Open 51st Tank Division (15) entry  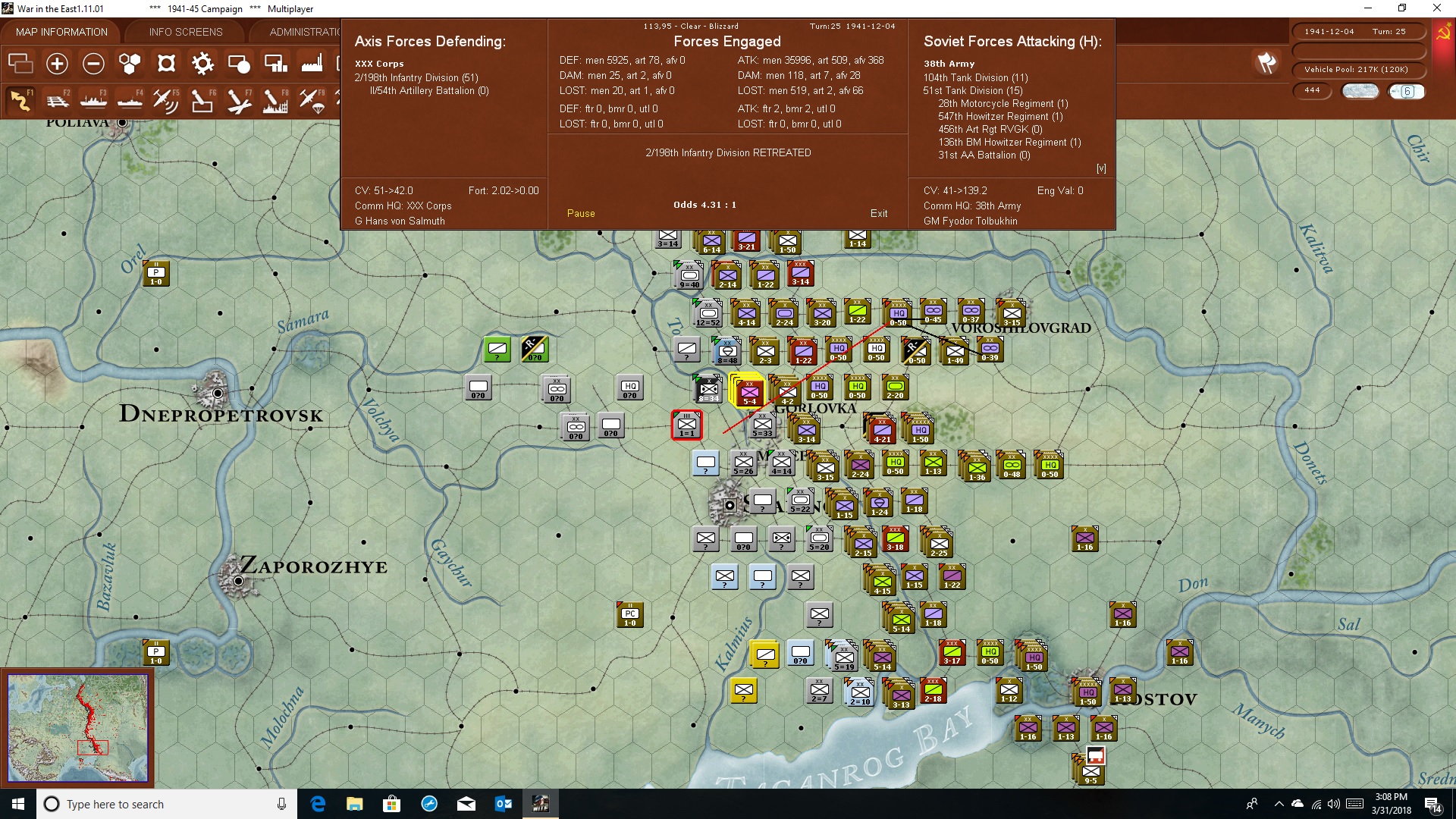pos(973,90)
